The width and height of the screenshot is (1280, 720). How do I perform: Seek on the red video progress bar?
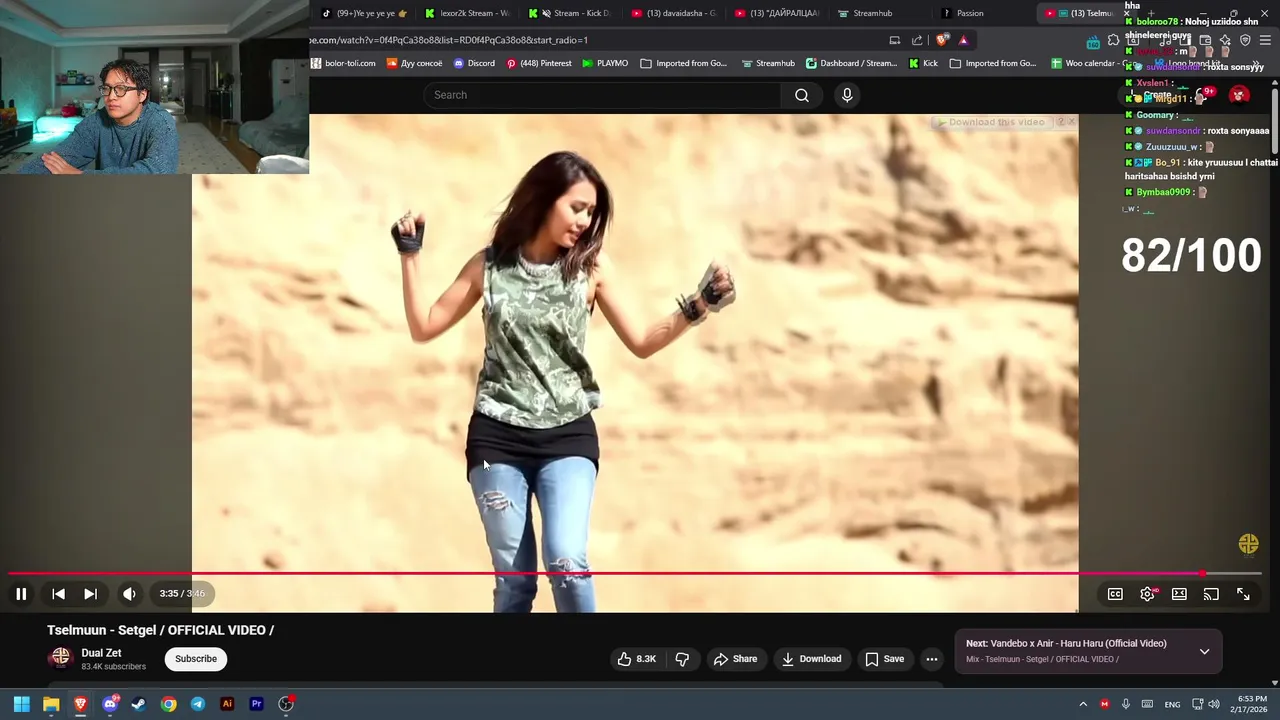pyautogui.click(x=635, y=574)
